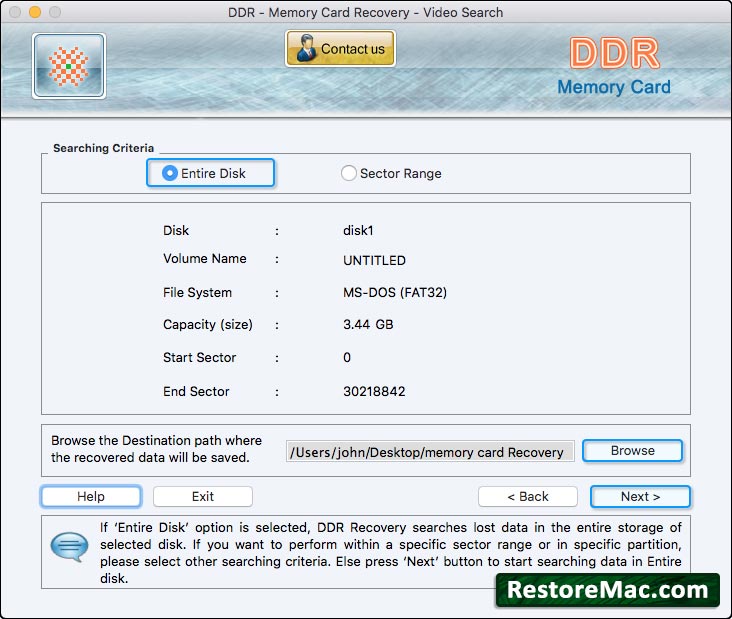The width and height of the screenshot is (732, 619).
Task: Go back with the < Back button
Action: (x=528, y=496)
